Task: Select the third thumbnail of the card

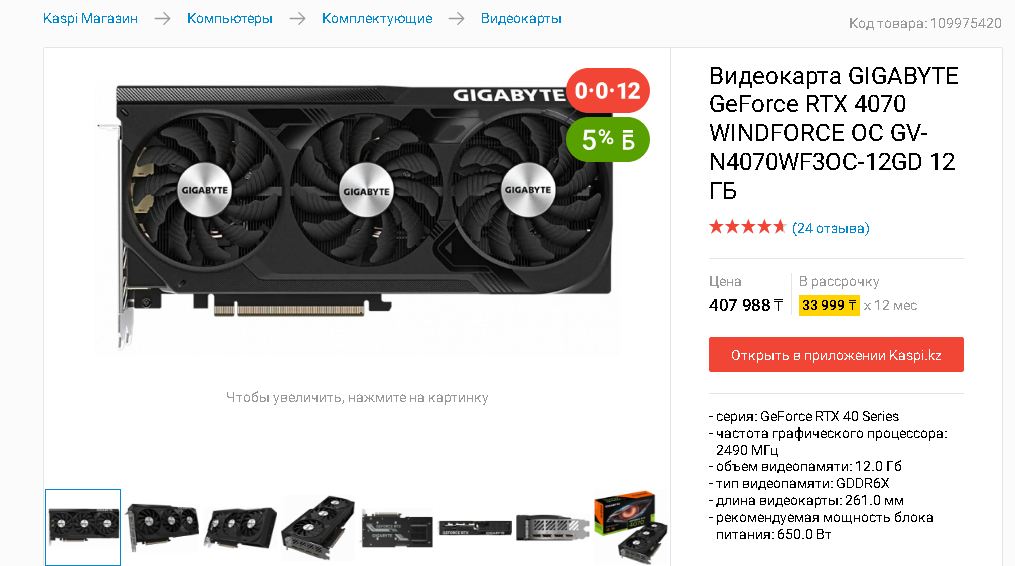Action: (240, 527)
